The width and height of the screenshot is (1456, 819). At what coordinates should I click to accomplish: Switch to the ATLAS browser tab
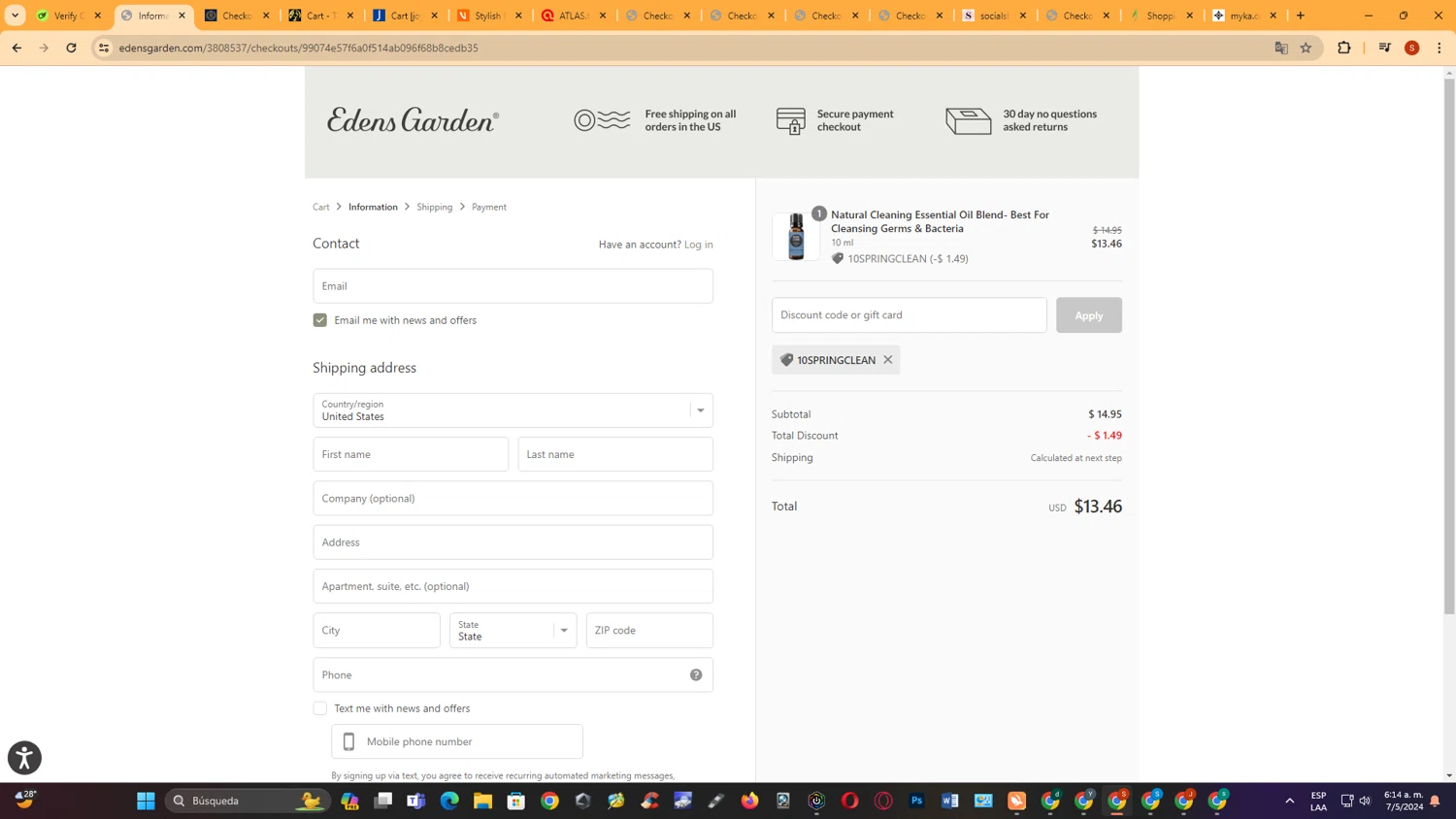tap(575, 16)
